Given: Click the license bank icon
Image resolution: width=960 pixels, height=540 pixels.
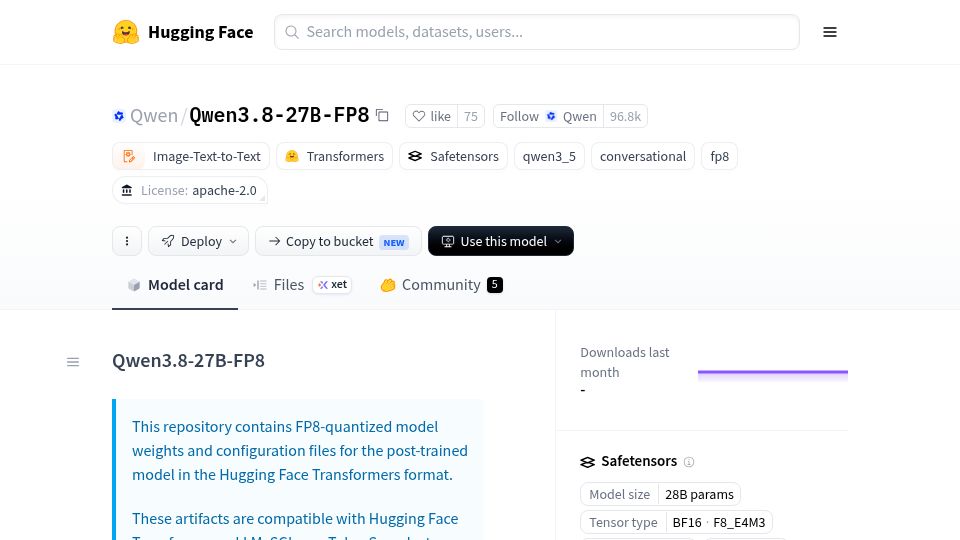Looking at the screenshot, I should tap(127, 190).
